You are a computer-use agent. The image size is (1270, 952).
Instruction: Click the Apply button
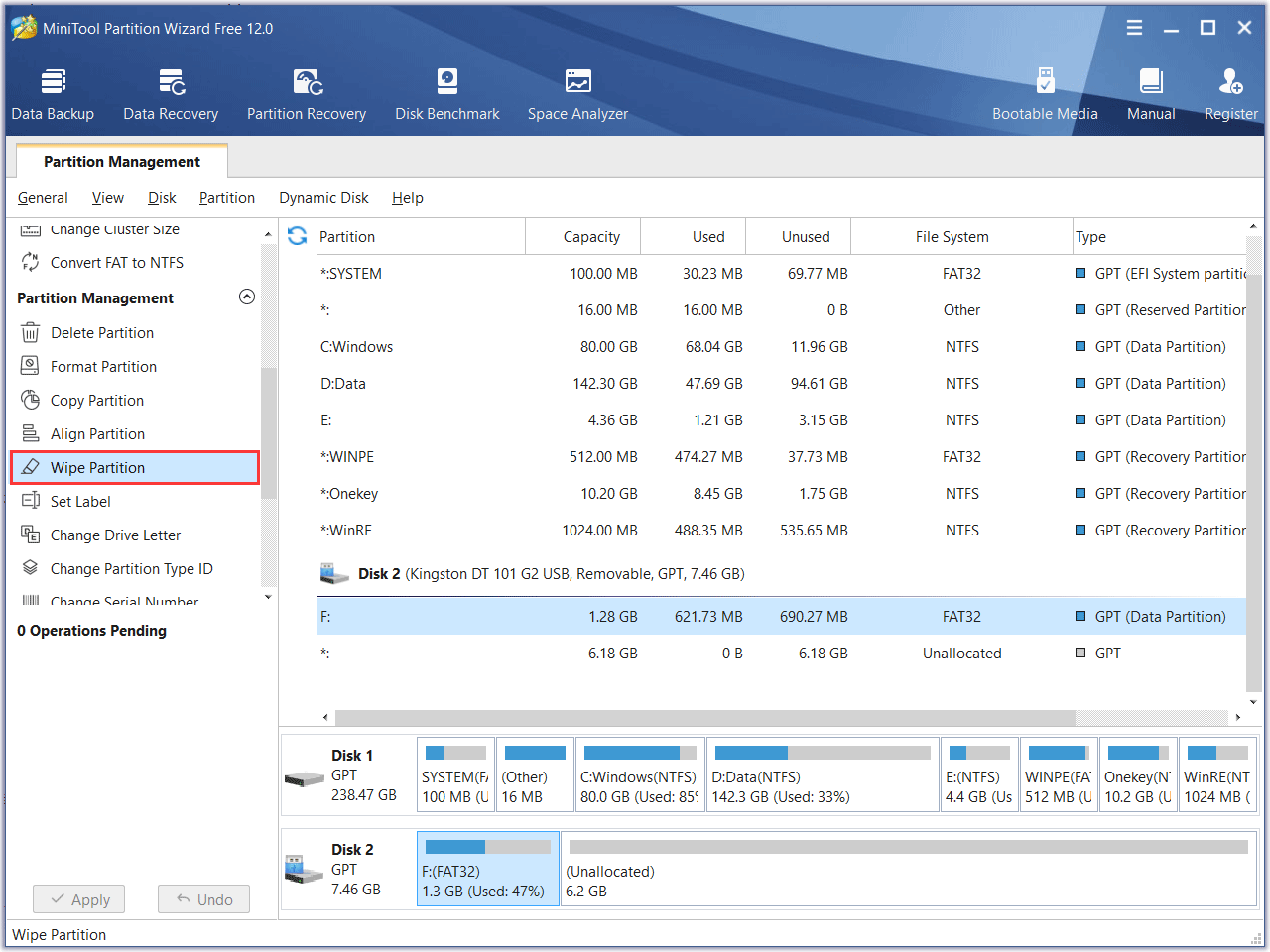(x=79, y=899)
